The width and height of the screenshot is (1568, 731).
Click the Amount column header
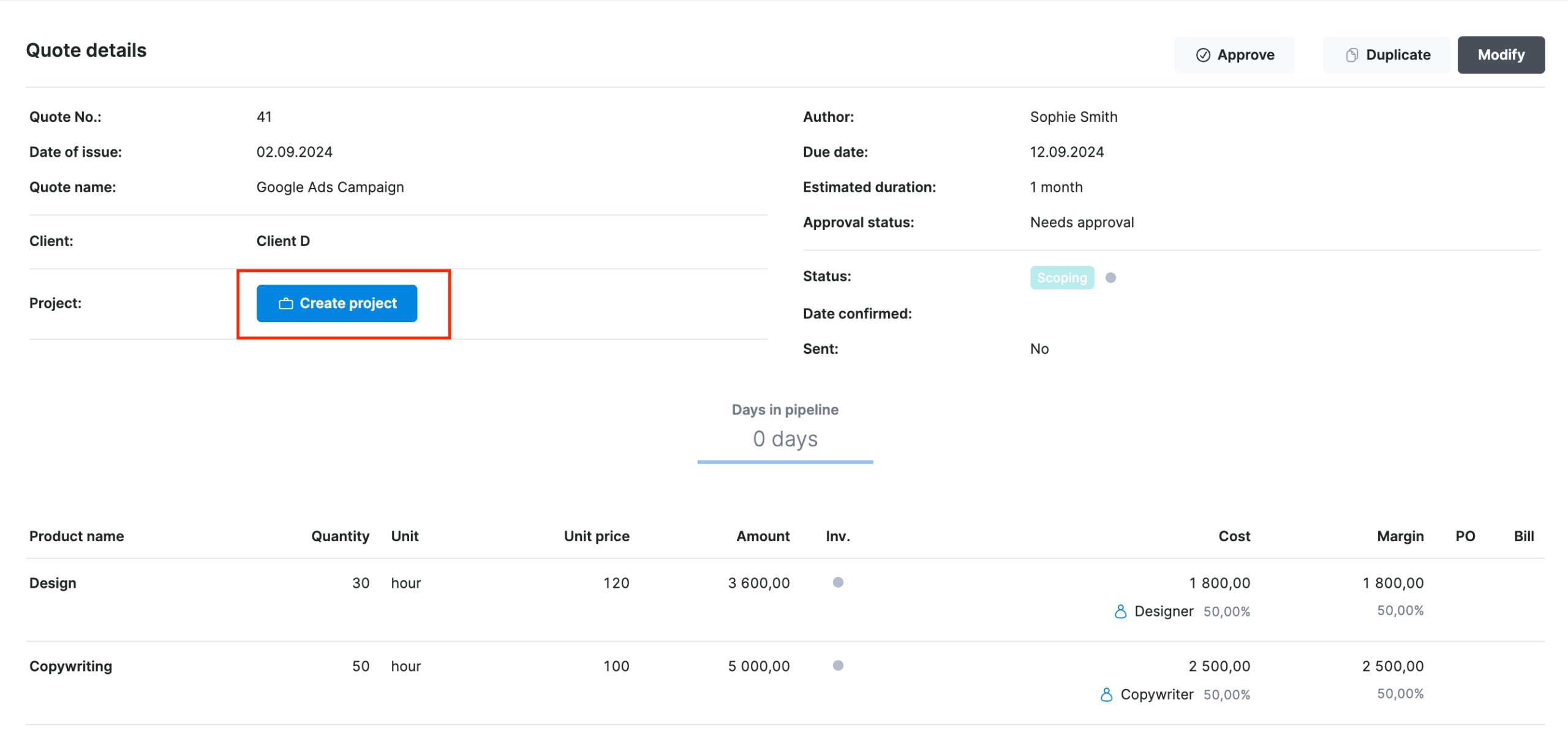(x=763, y=536)
